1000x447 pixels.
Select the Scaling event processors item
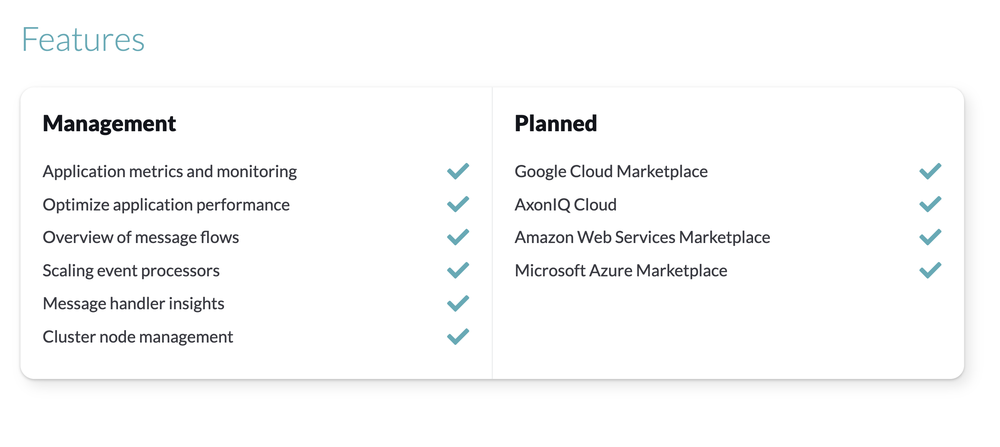tap(131, 270)
